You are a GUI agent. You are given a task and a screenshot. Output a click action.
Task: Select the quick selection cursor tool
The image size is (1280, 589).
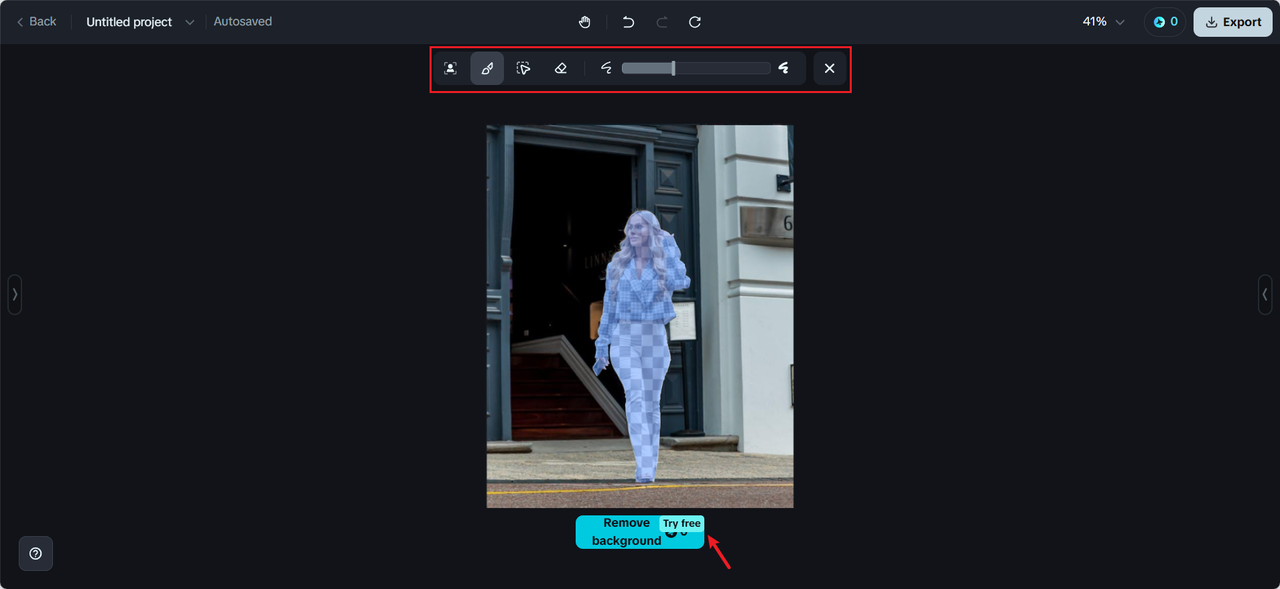coord(523,68)
